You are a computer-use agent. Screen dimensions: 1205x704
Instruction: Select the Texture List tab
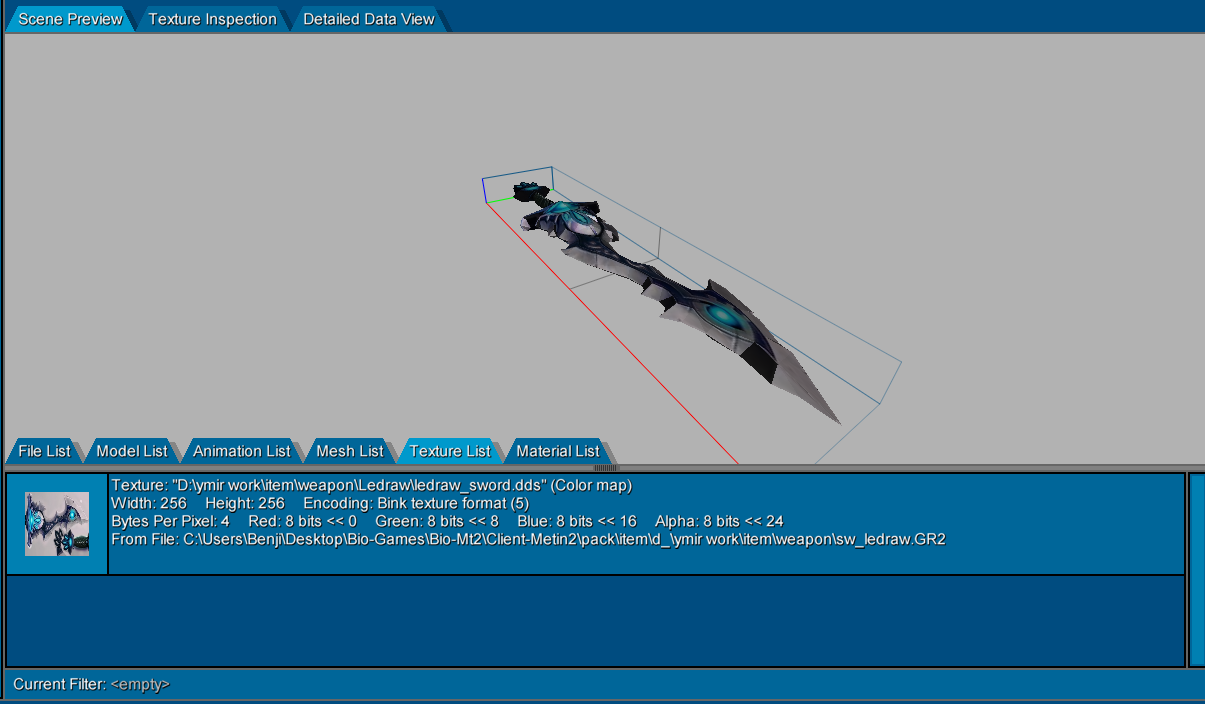tap(451, 451)
